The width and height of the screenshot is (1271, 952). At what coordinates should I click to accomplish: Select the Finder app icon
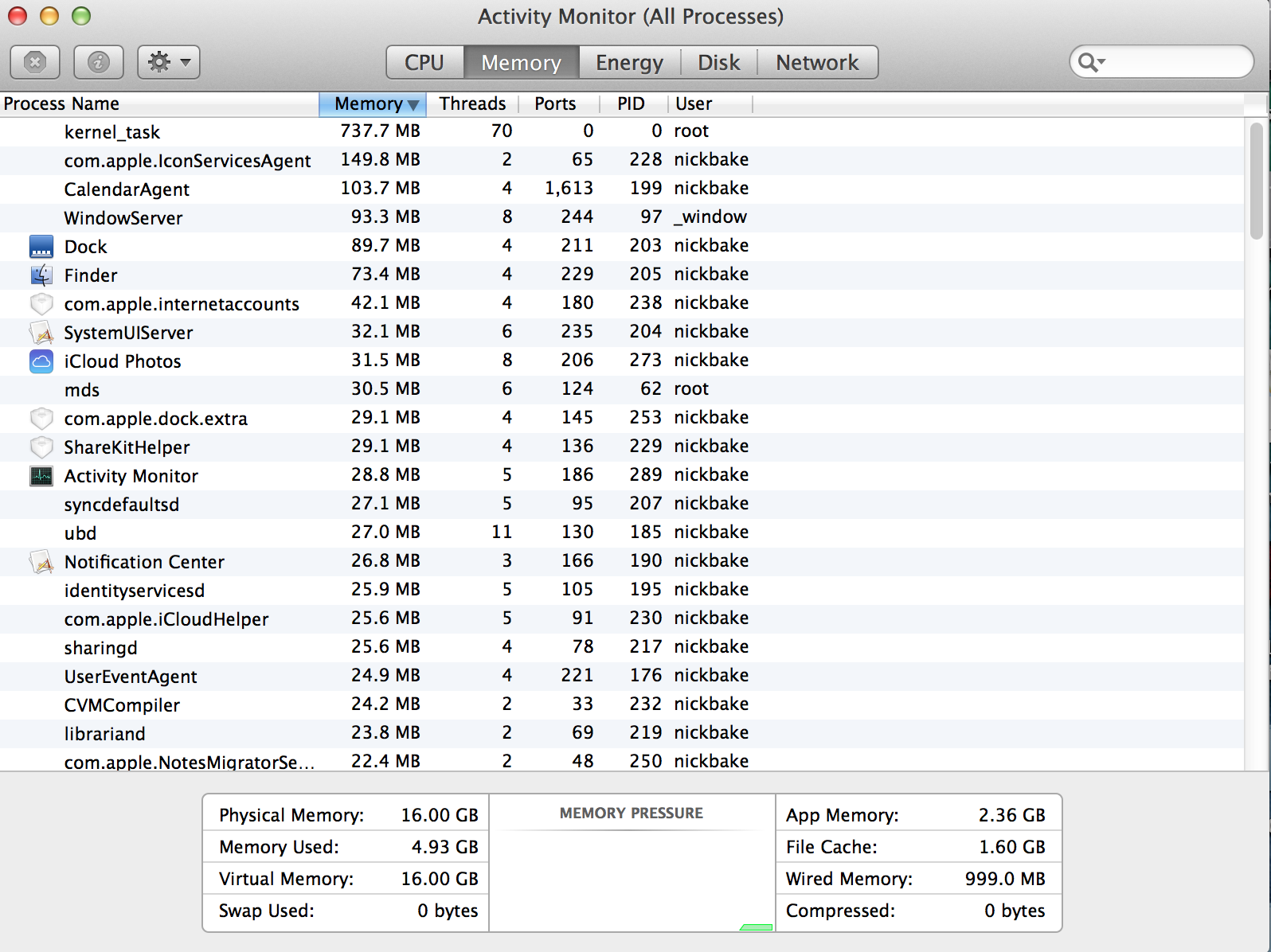pos(41,275)
